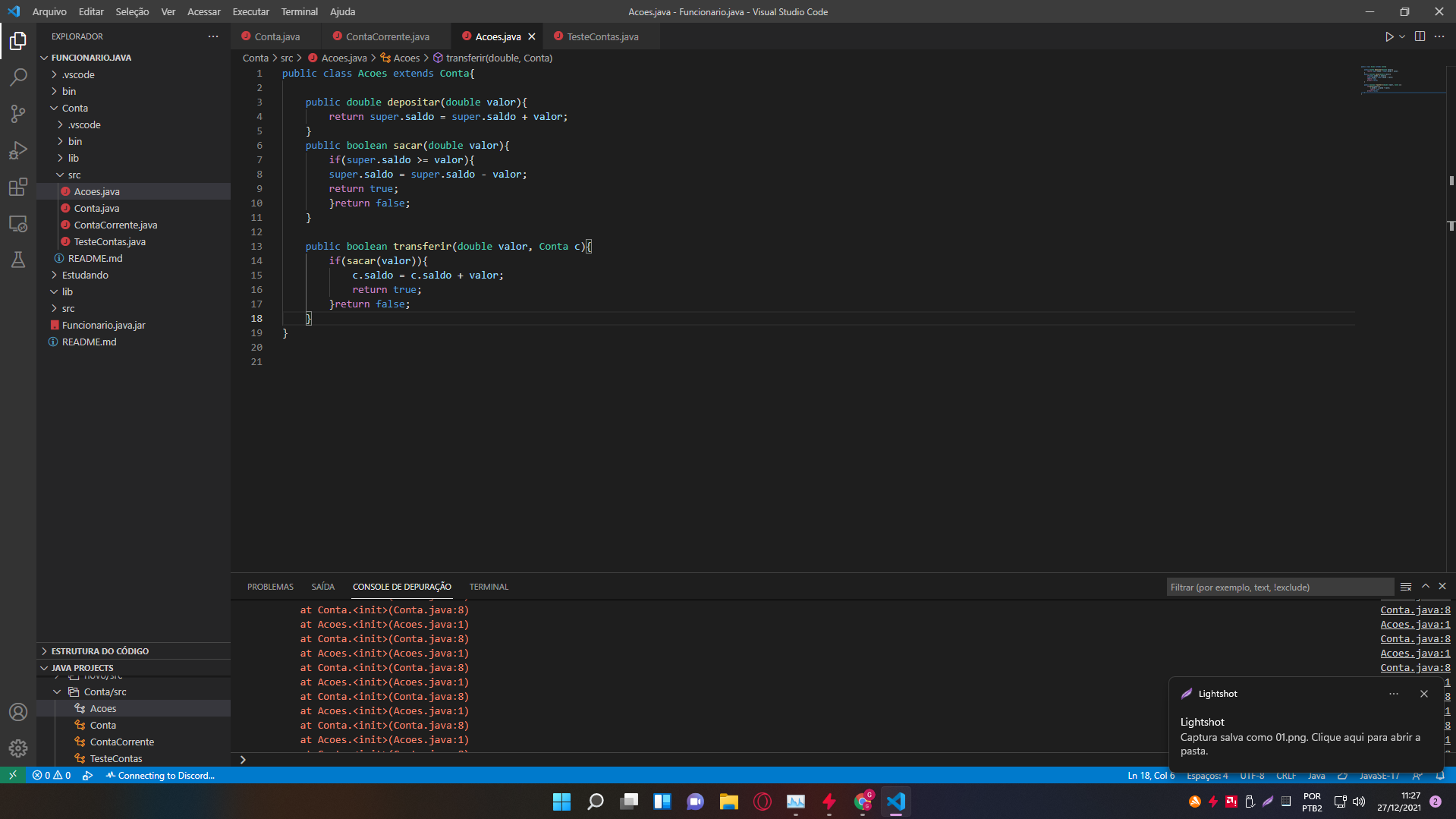Open Lightshot notification options menu
Viewport: 1456px width, 819px height.
1394,694
